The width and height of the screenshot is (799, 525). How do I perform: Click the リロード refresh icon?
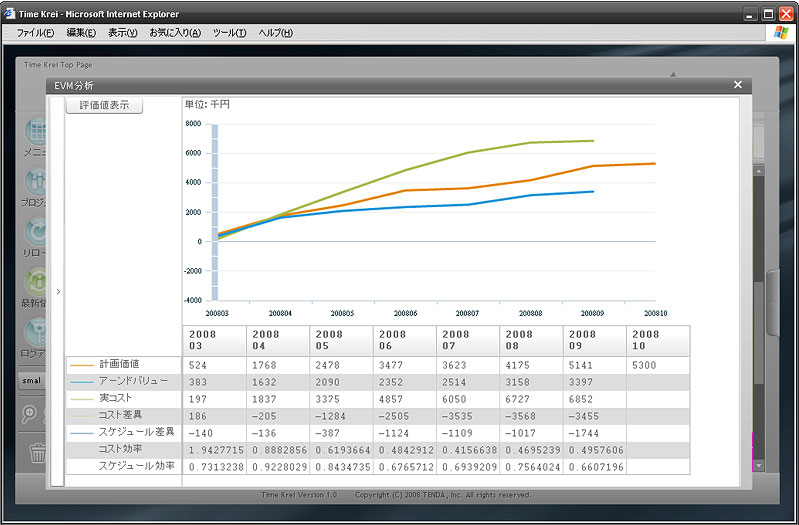pos(36,233)
